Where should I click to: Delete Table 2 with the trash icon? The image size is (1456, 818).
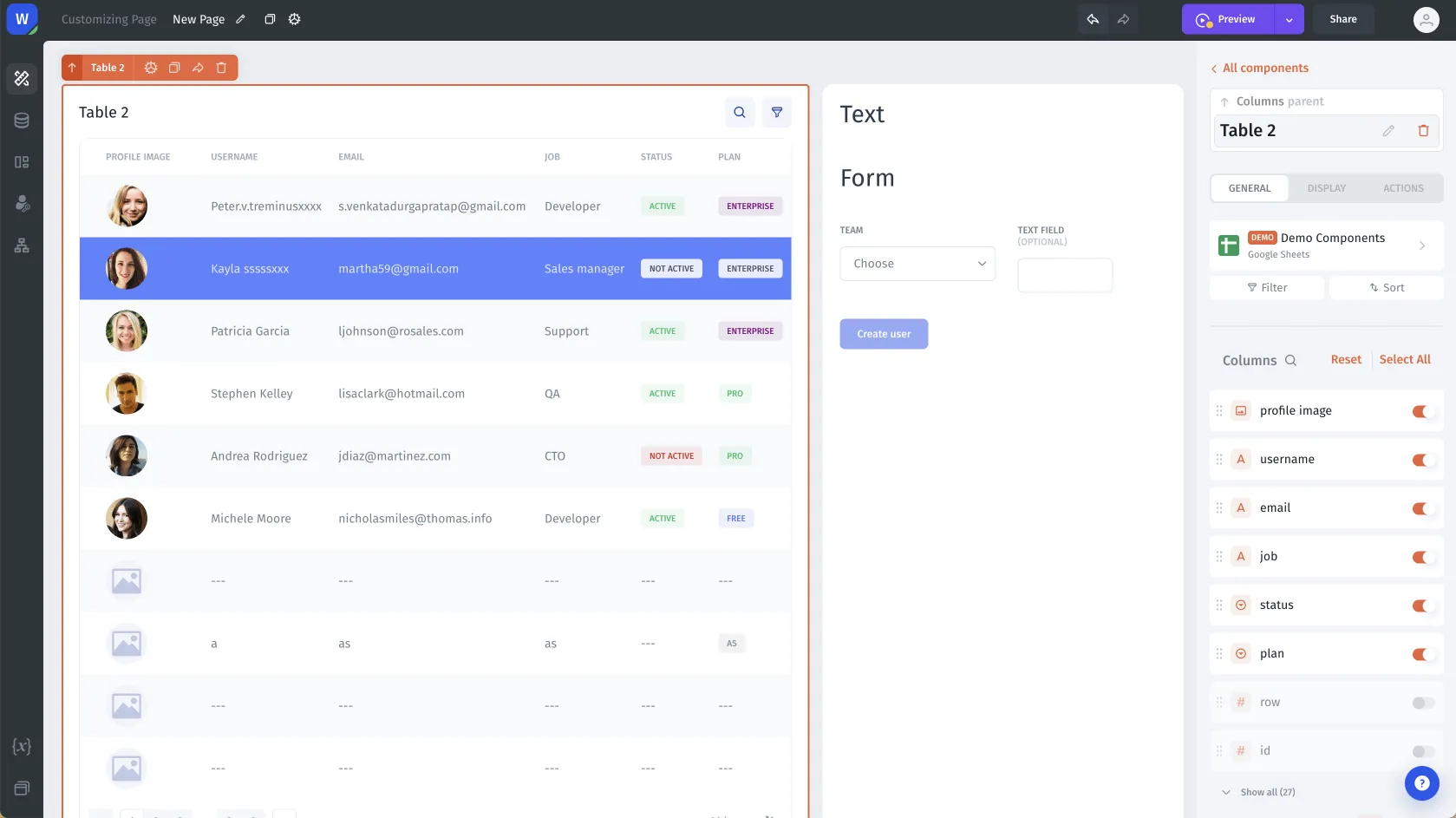coord(221,67)
